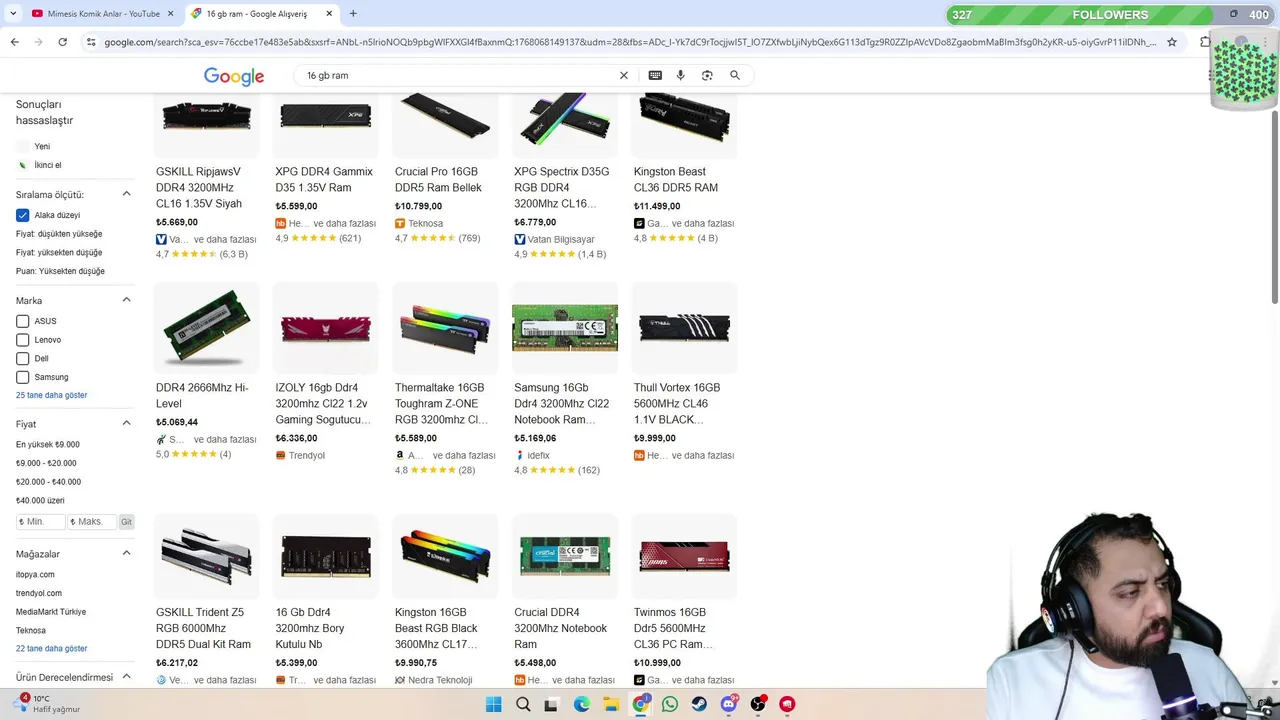
Task: Open Windows taskbar search
Action: [x=523, y=704]
